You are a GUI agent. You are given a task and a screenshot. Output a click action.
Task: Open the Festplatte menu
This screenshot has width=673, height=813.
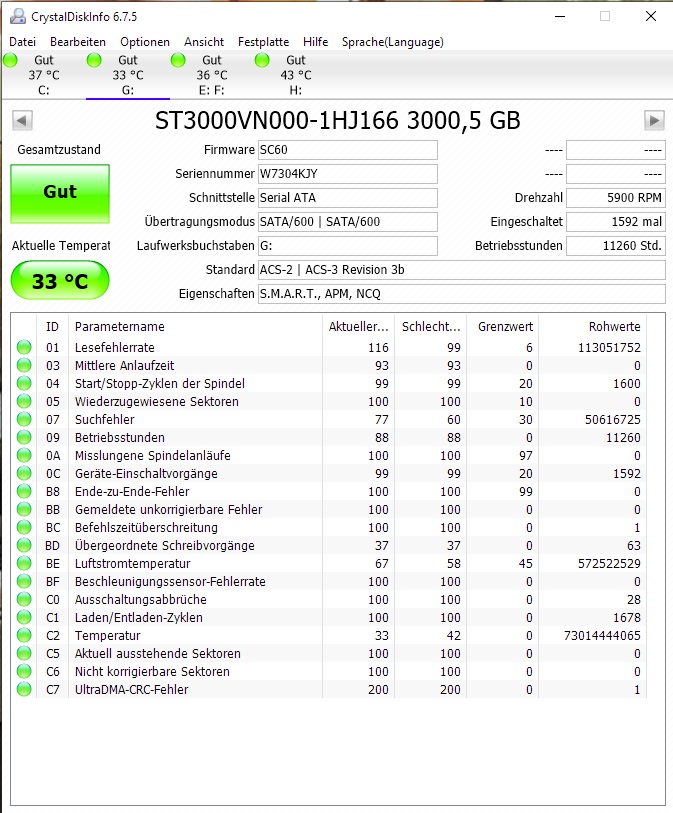(263, 42)
